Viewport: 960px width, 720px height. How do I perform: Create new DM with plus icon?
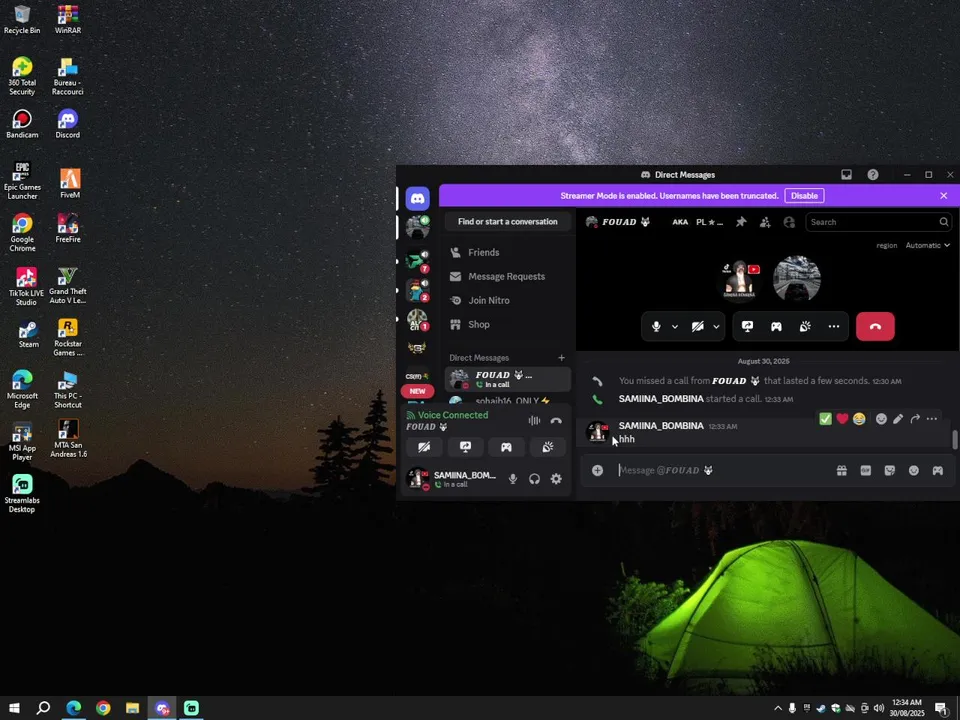coord(561,358)
